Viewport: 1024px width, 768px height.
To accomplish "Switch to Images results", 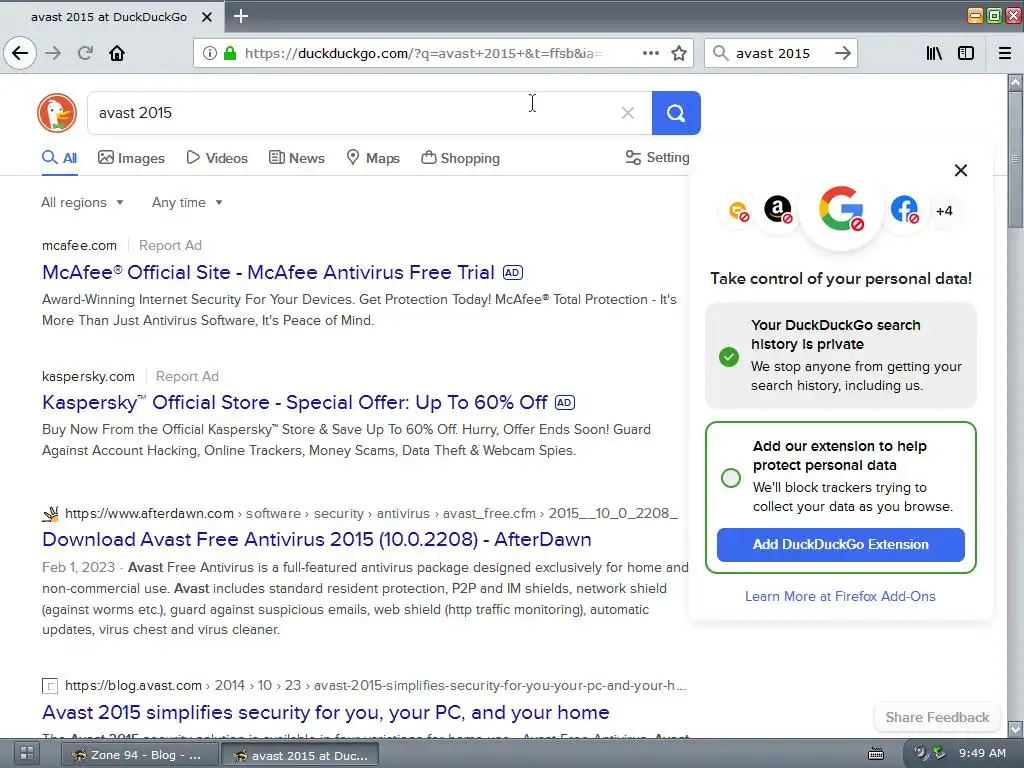I will (x=131, y=158).
